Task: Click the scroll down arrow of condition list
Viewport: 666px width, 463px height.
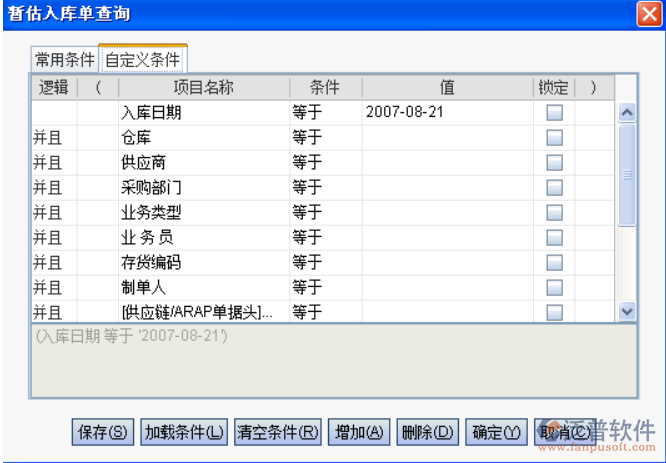Action: coord(628,312)
